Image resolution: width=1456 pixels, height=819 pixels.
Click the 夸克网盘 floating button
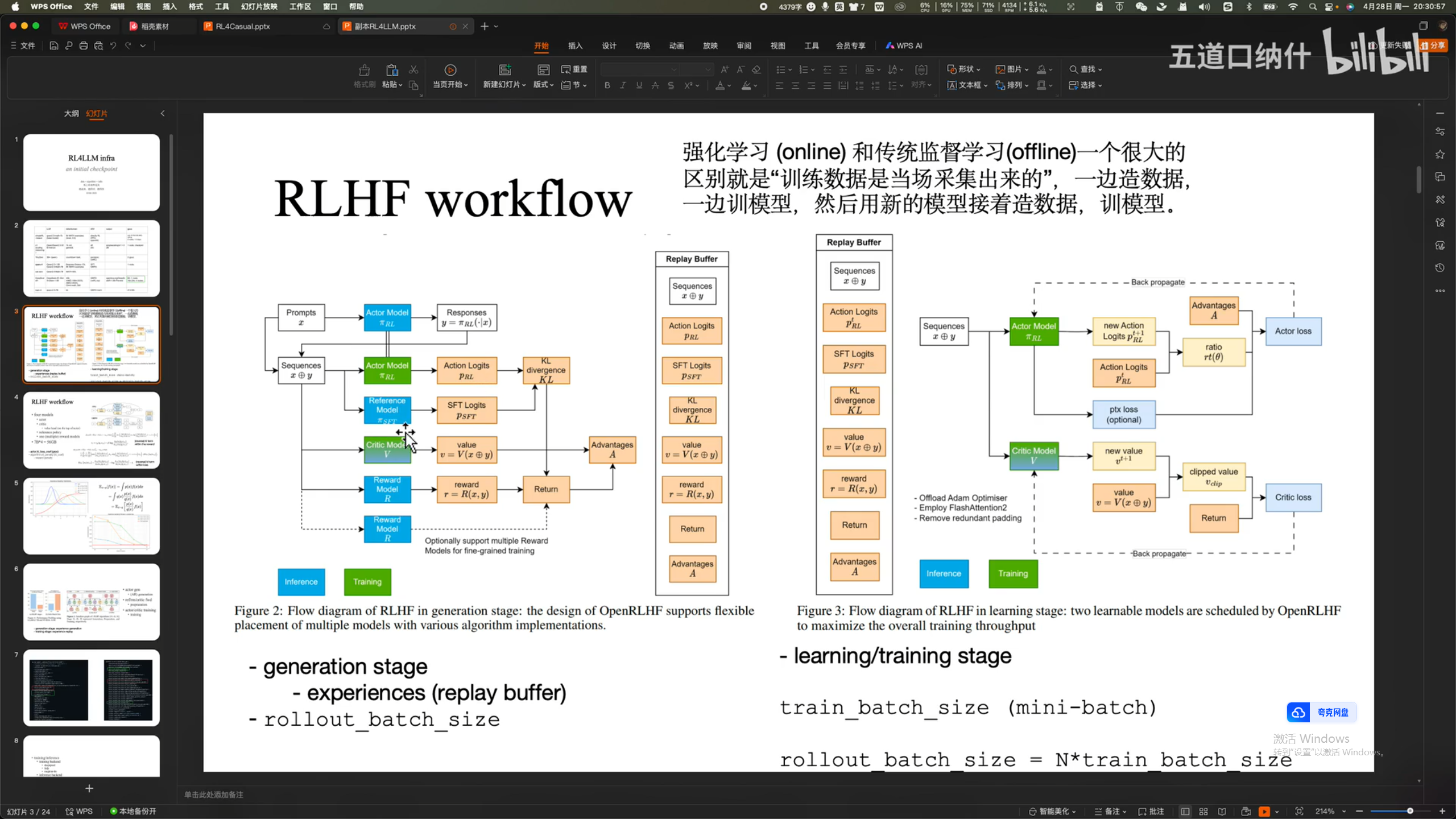pos(1322,712)
